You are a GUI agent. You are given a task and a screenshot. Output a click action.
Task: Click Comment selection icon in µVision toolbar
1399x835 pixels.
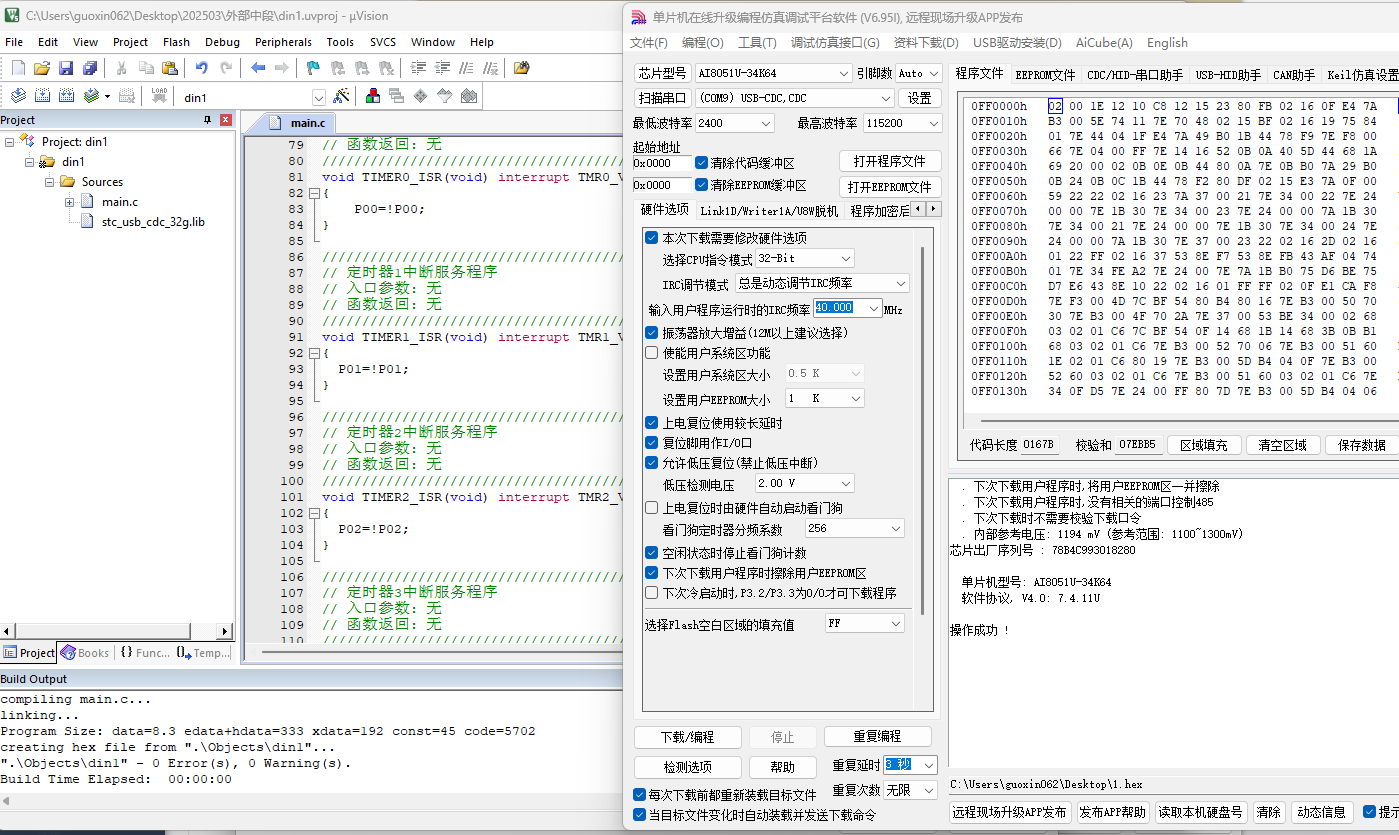(466, 68)
